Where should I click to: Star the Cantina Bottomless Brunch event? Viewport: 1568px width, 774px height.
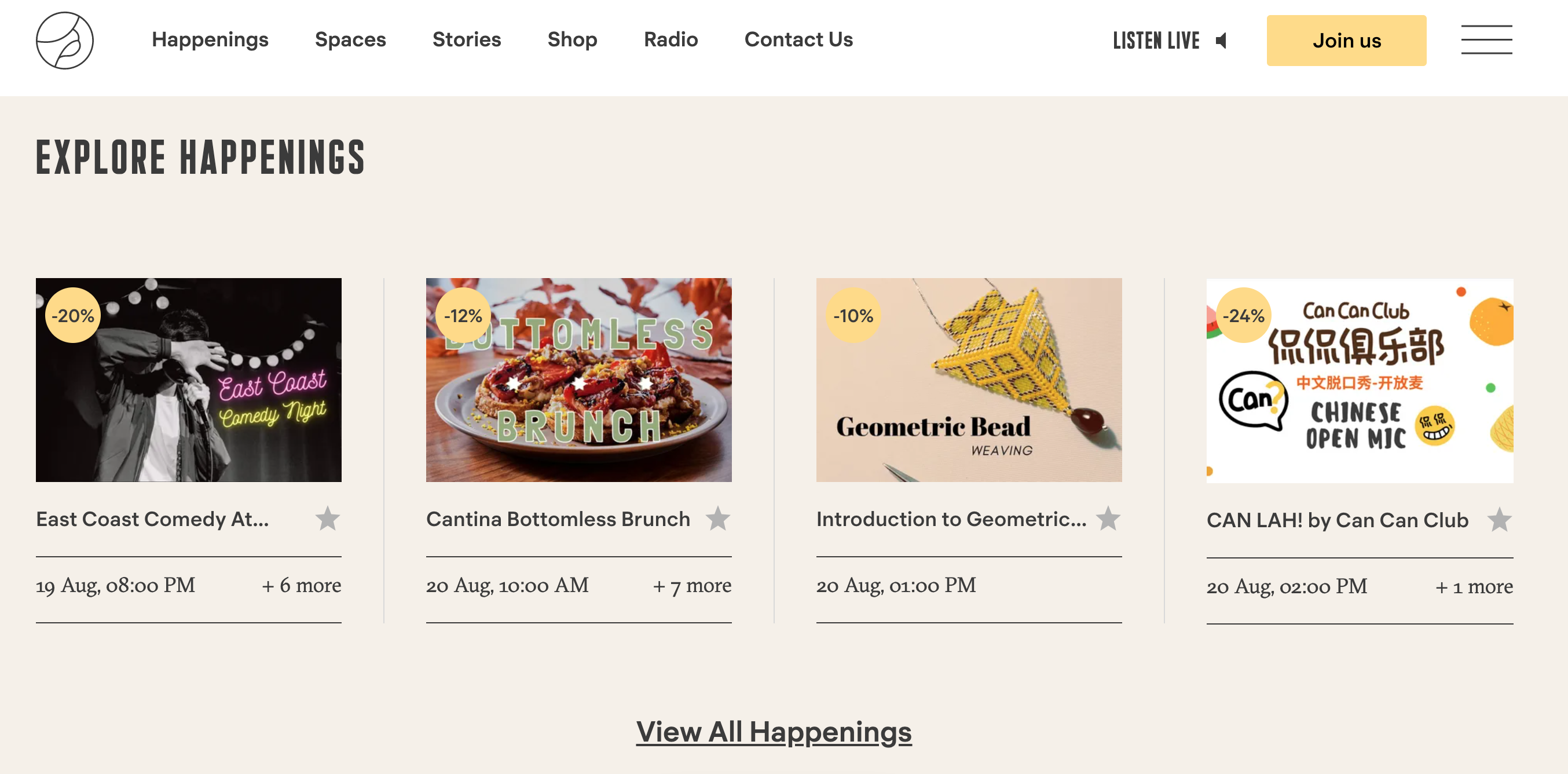point(717,519)
